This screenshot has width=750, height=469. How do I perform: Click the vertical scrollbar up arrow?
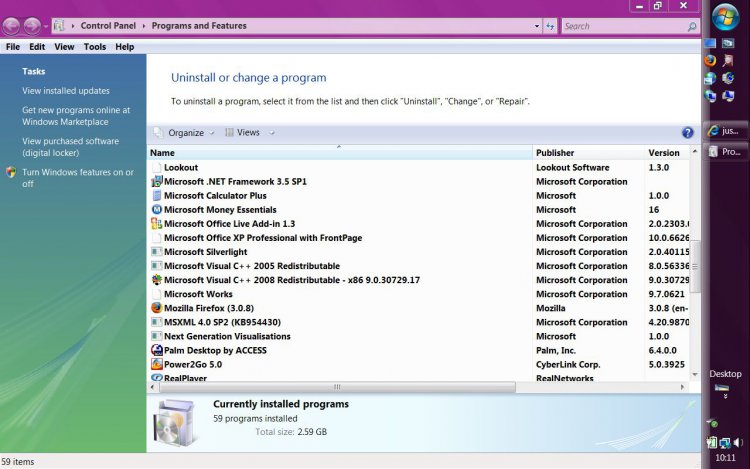695,151
